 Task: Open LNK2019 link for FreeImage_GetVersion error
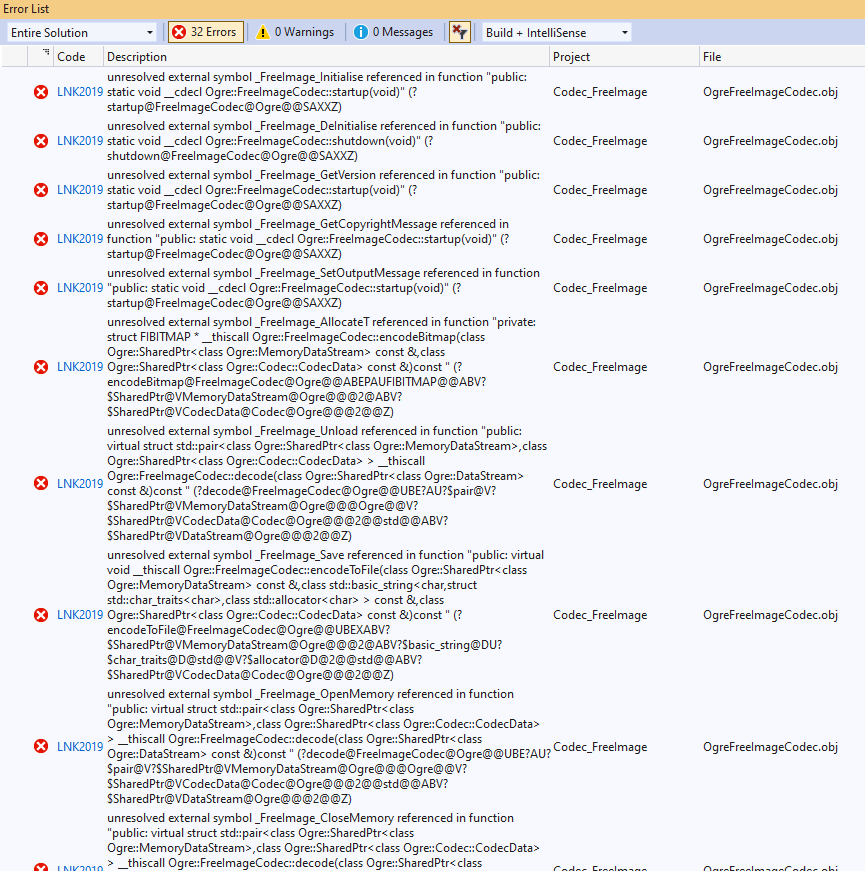(x=80, y=190)
